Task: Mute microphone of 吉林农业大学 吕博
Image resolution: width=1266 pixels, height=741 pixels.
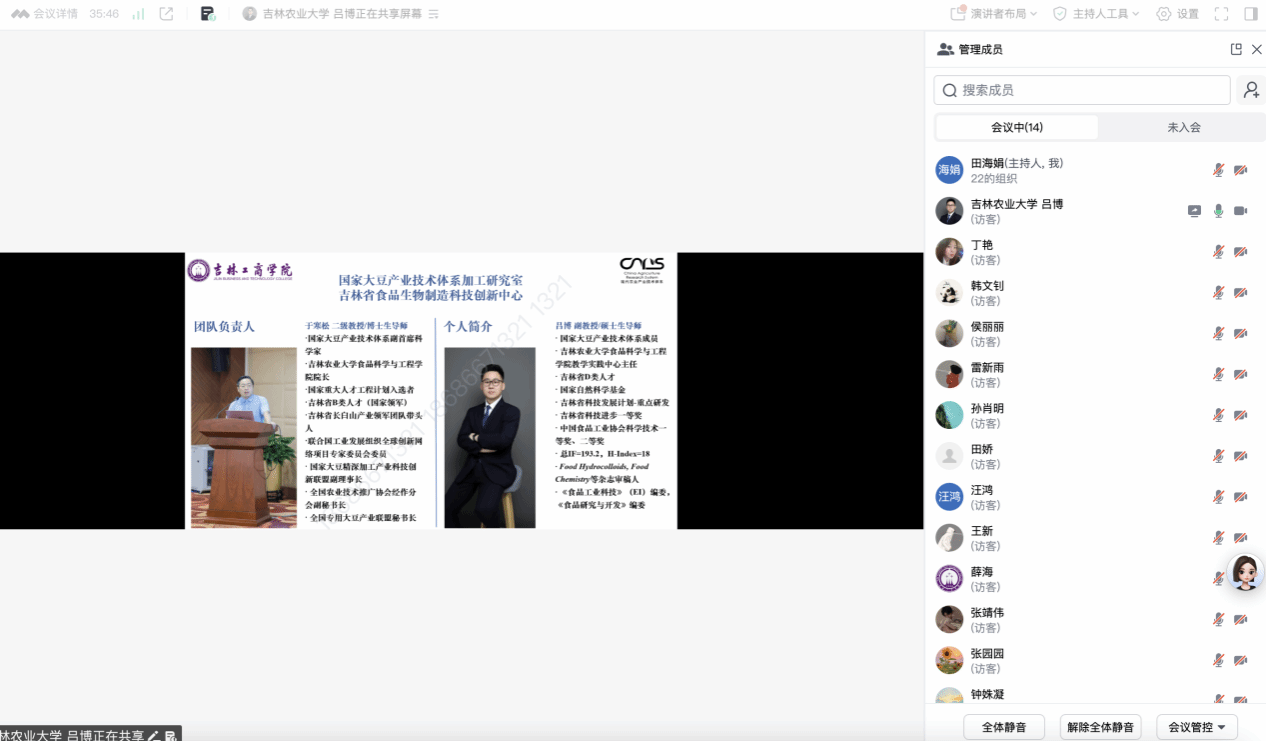Action: coord(1218,211)
